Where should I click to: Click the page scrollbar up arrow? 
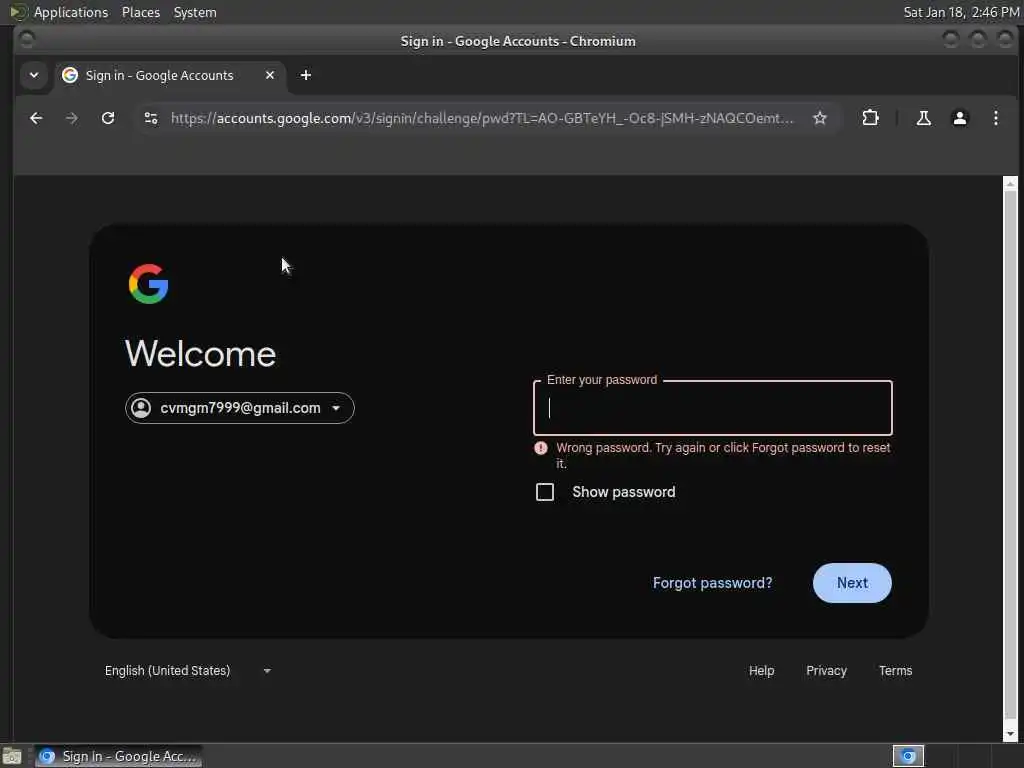pos(1010,185)
